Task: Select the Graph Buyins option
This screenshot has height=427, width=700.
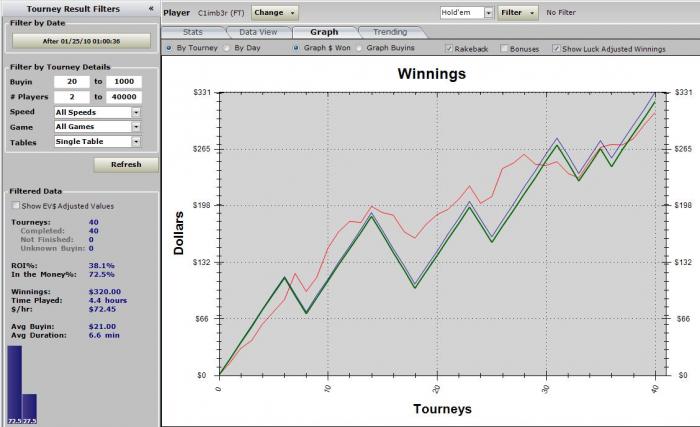Action: coord(359,47)
